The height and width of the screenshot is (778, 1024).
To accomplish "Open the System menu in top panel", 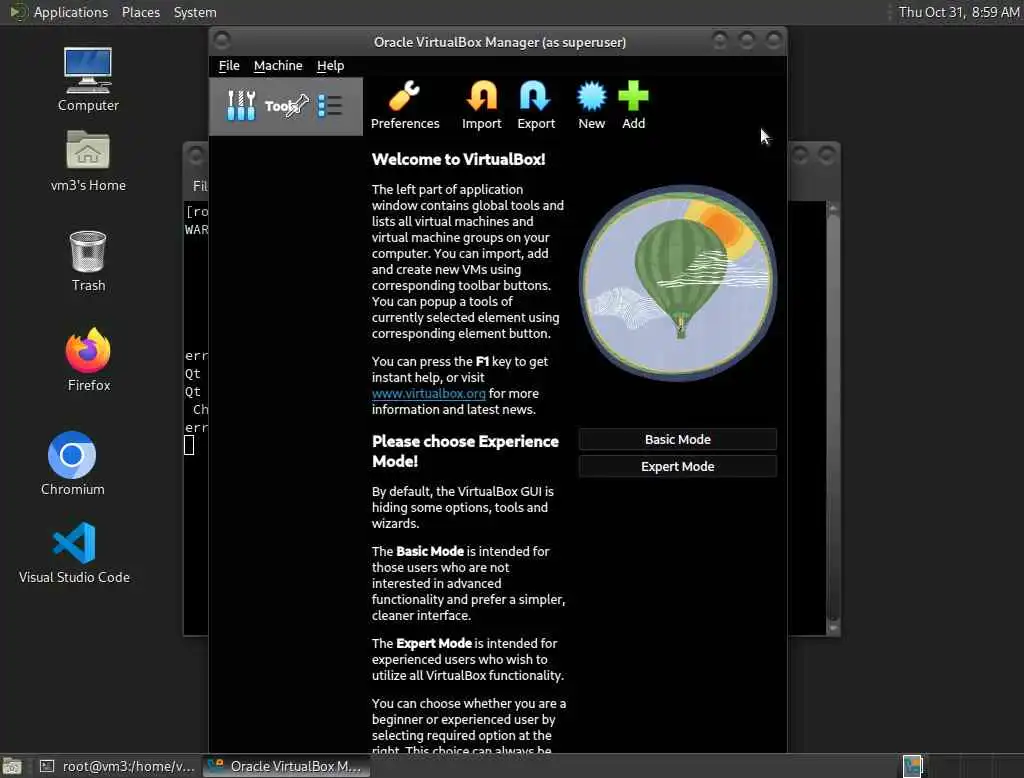I will point(195,12).
